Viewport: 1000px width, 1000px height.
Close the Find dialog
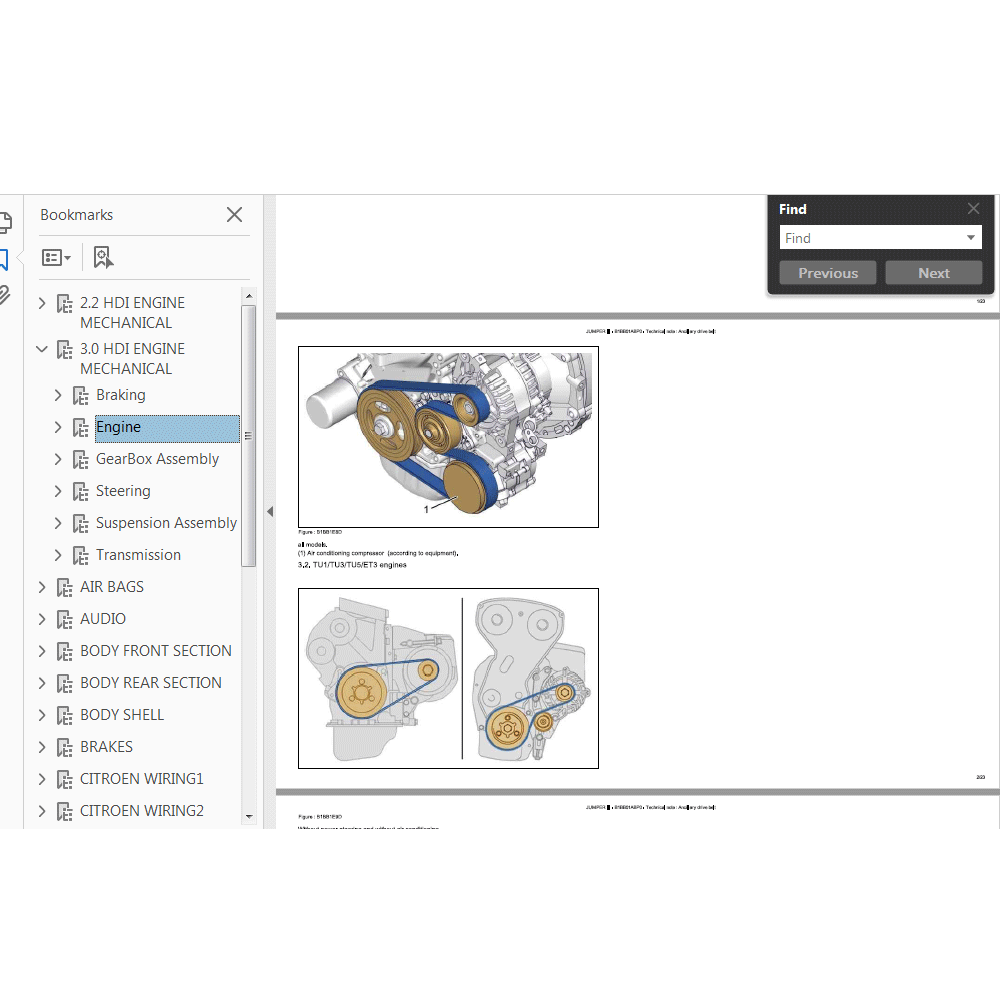[973, 209]
